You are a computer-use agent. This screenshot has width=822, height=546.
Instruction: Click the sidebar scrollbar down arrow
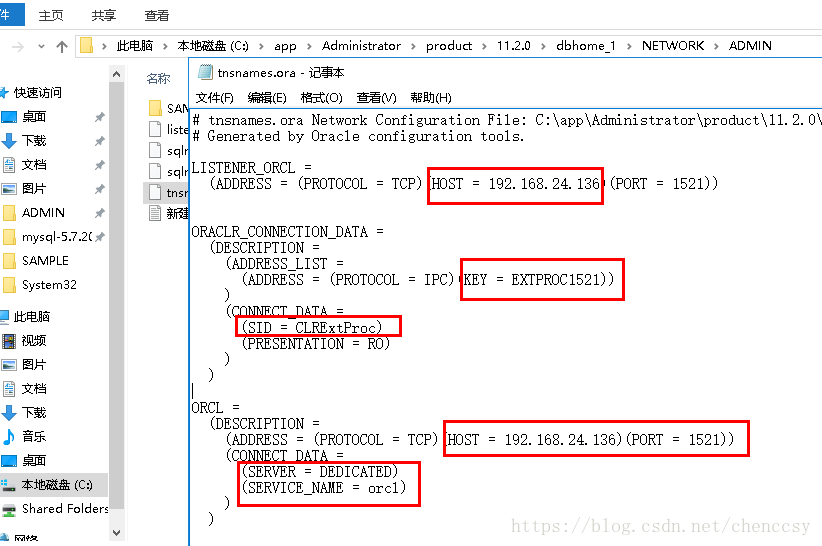pyautogui.click(x=116, y=533)
